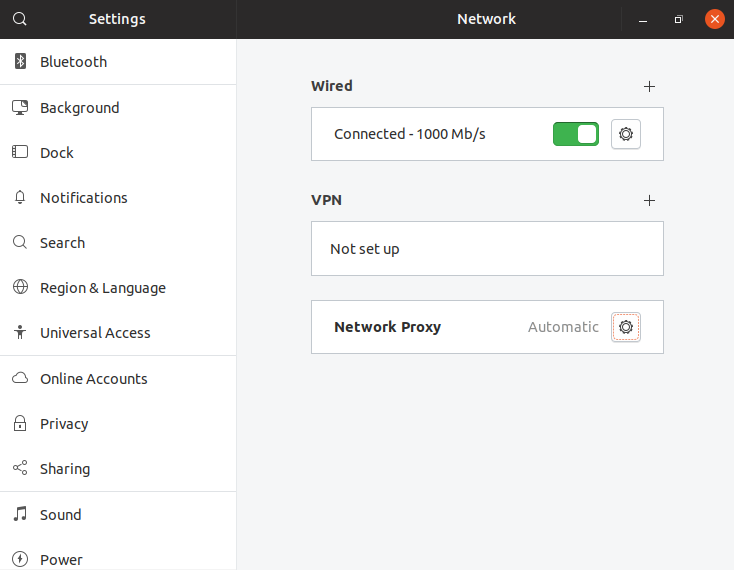Click the Online Accounts cloud icon
Image resolution: width=734 pixels, height=570 pixels.
20,378
